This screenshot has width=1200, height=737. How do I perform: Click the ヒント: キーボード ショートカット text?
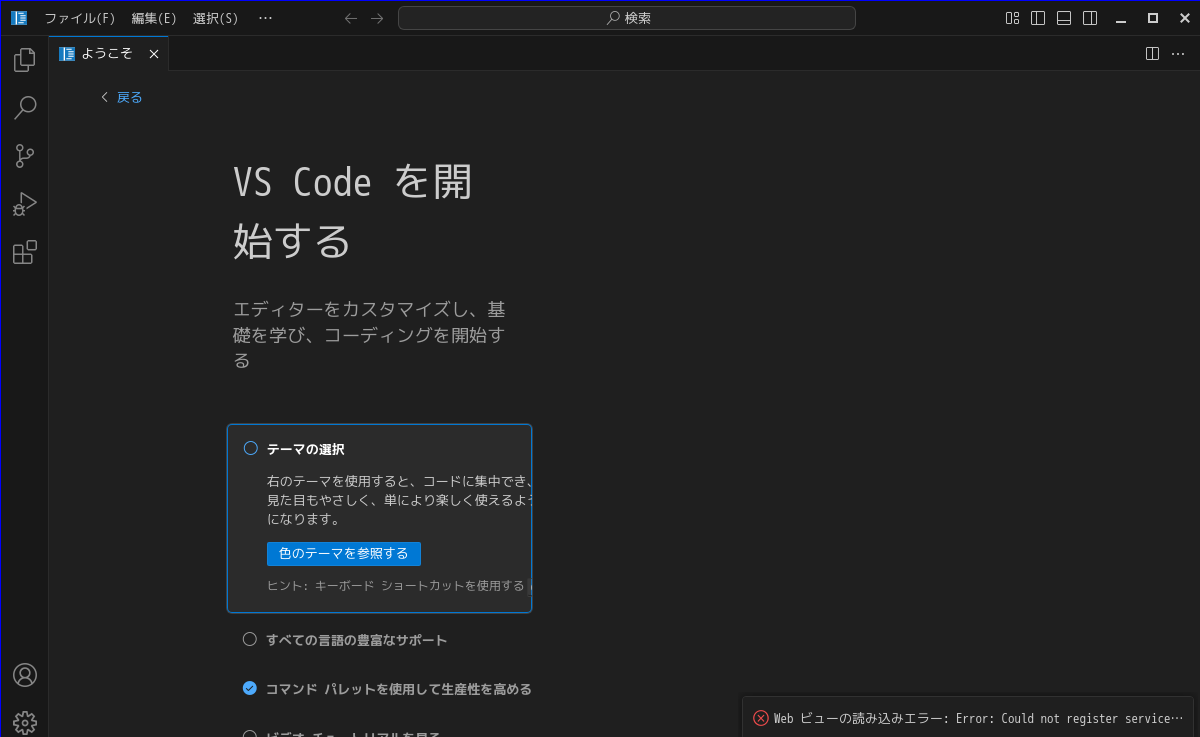[396, 586]
